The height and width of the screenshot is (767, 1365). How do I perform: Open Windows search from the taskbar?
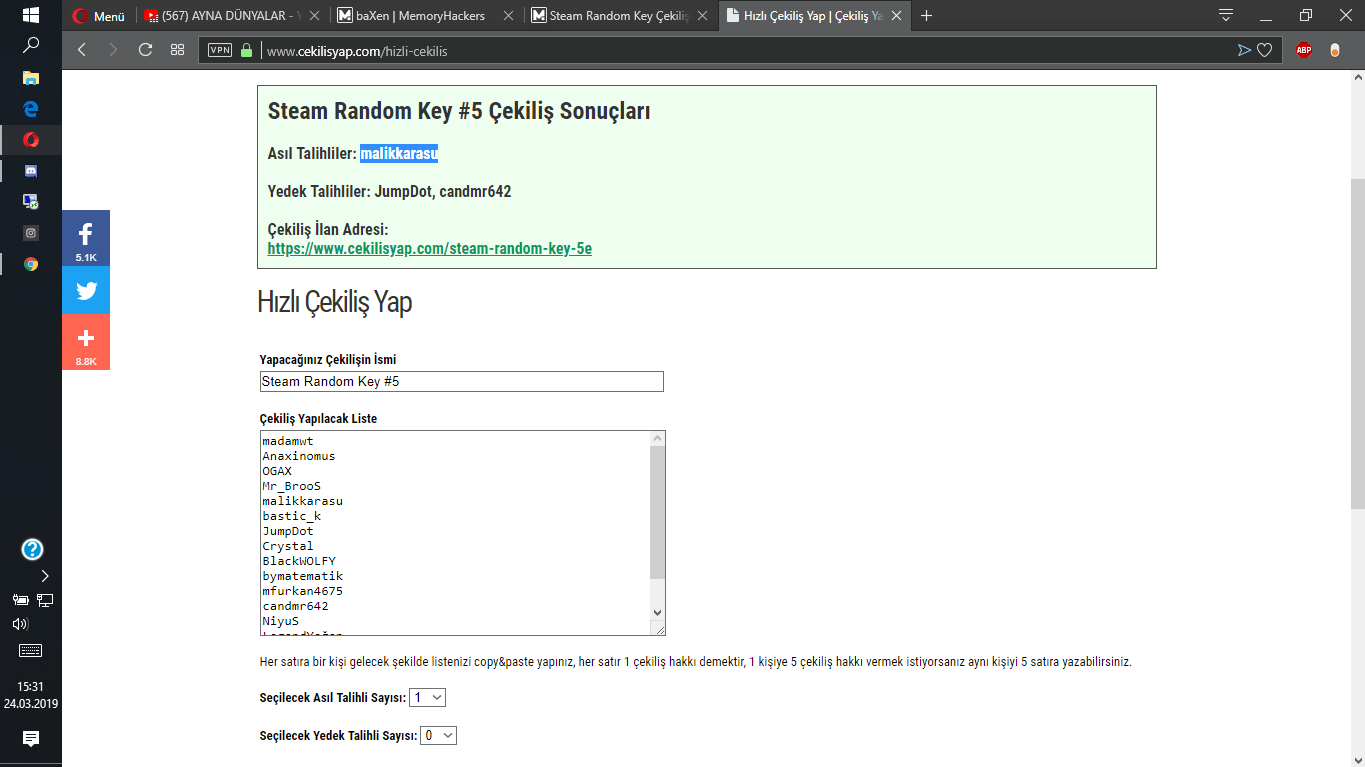(x=31, y=45)
